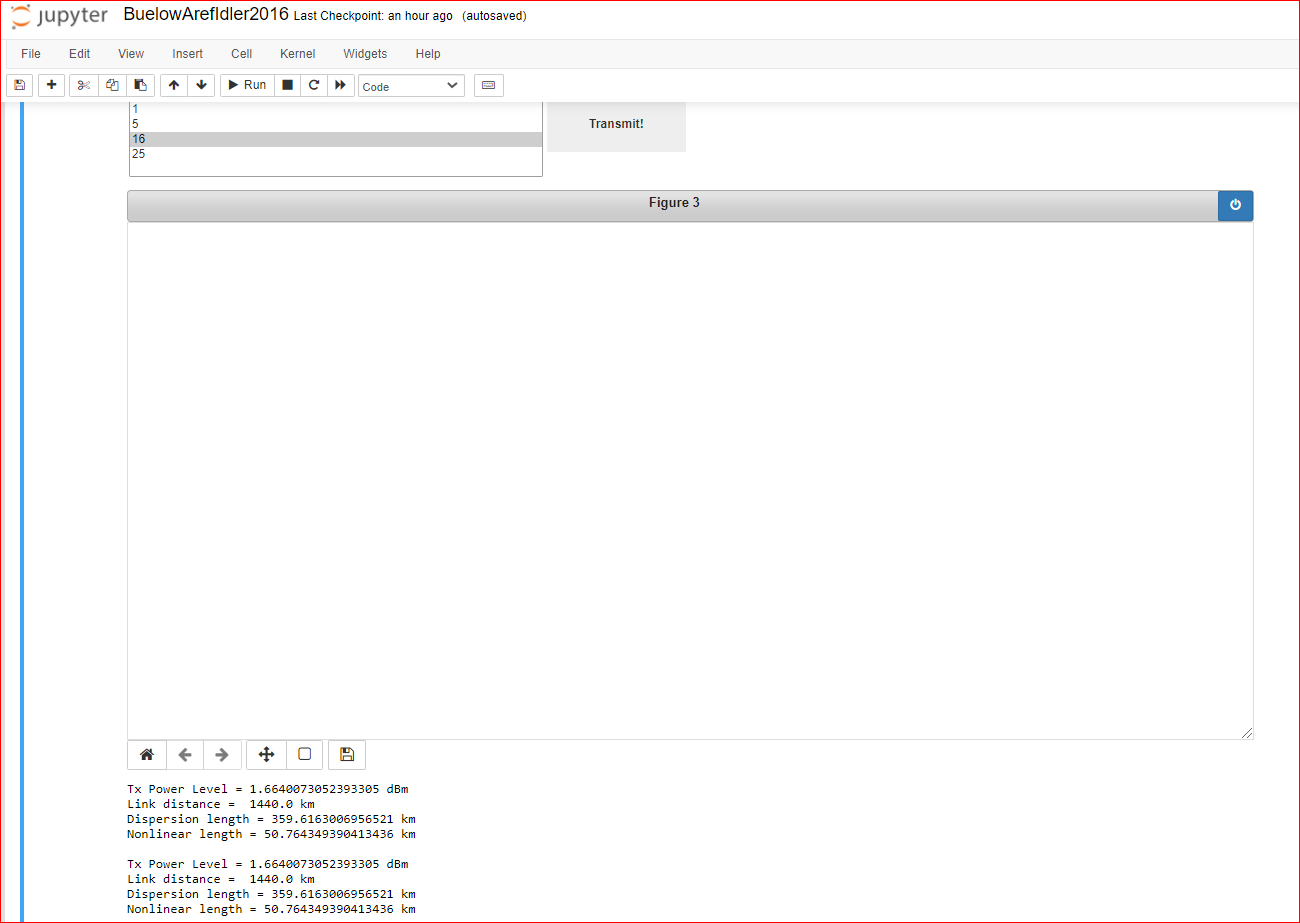Enable the pan tool on Figure 3
This screenshot has height=923, width=1300.
pos(266,754)
